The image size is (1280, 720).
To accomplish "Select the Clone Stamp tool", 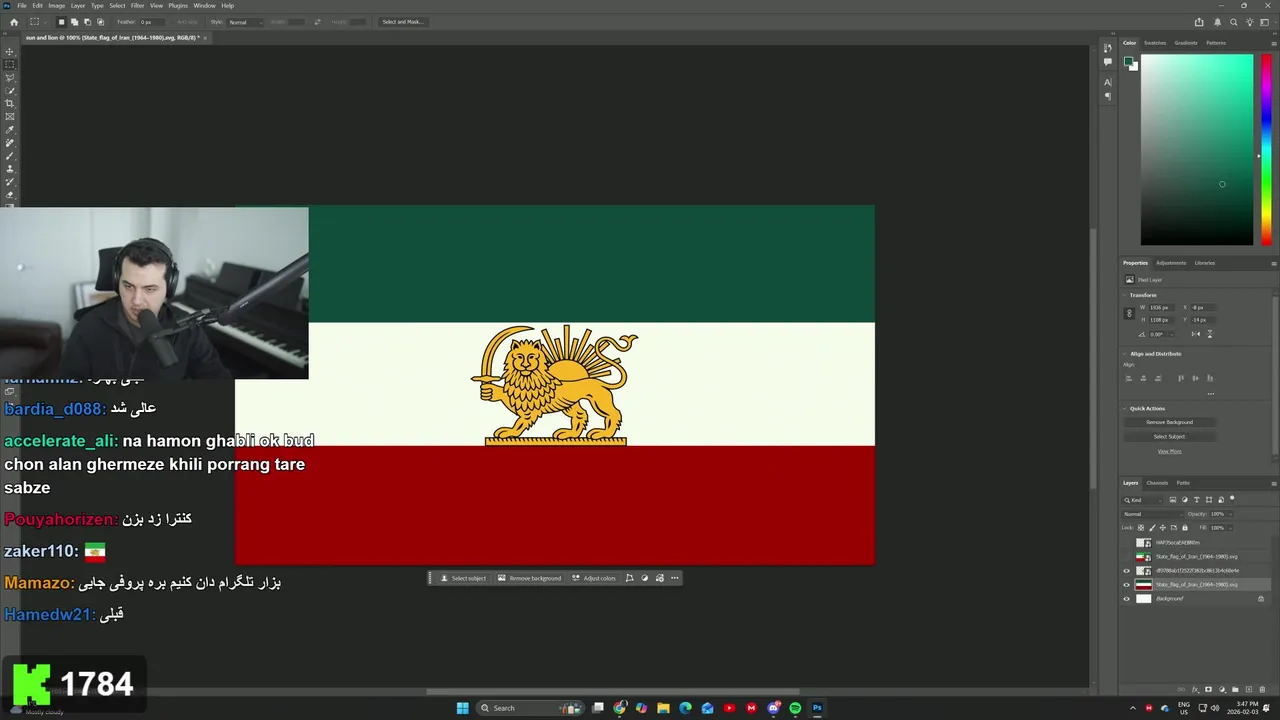I will pos(10,169).
